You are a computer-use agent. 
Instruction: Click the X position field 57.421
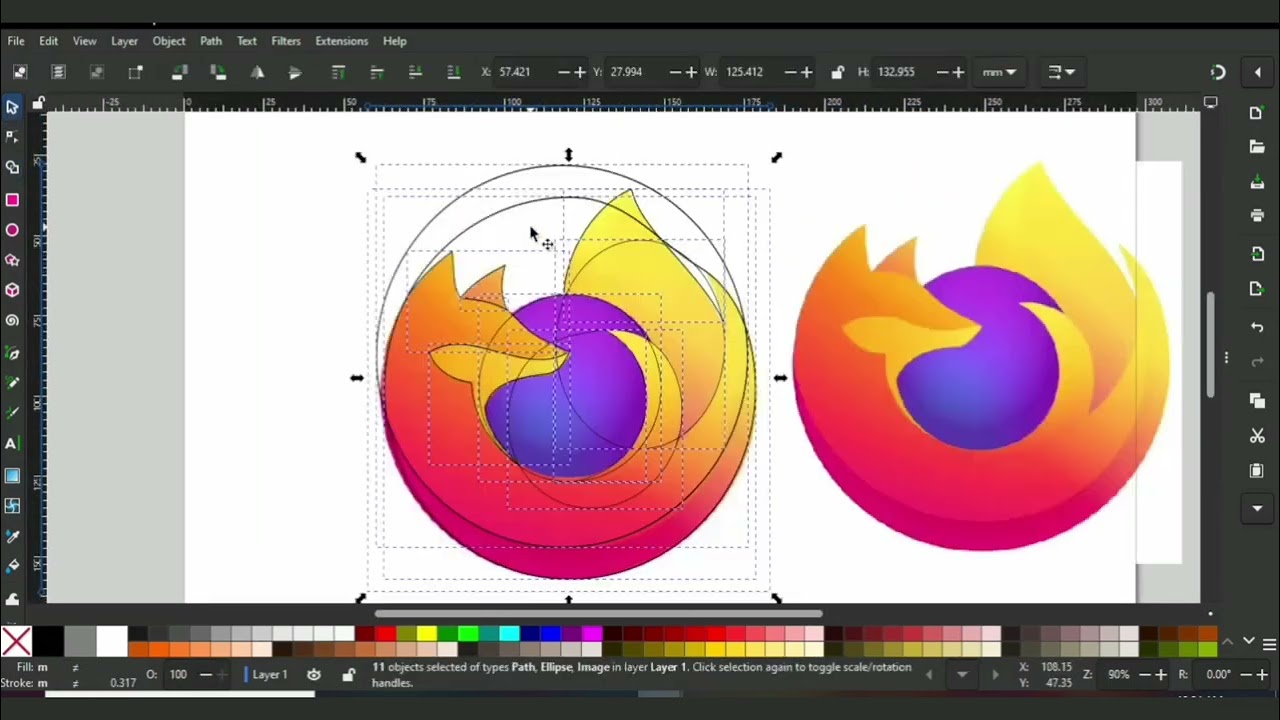pyautogui.click(x=524, y=72)
